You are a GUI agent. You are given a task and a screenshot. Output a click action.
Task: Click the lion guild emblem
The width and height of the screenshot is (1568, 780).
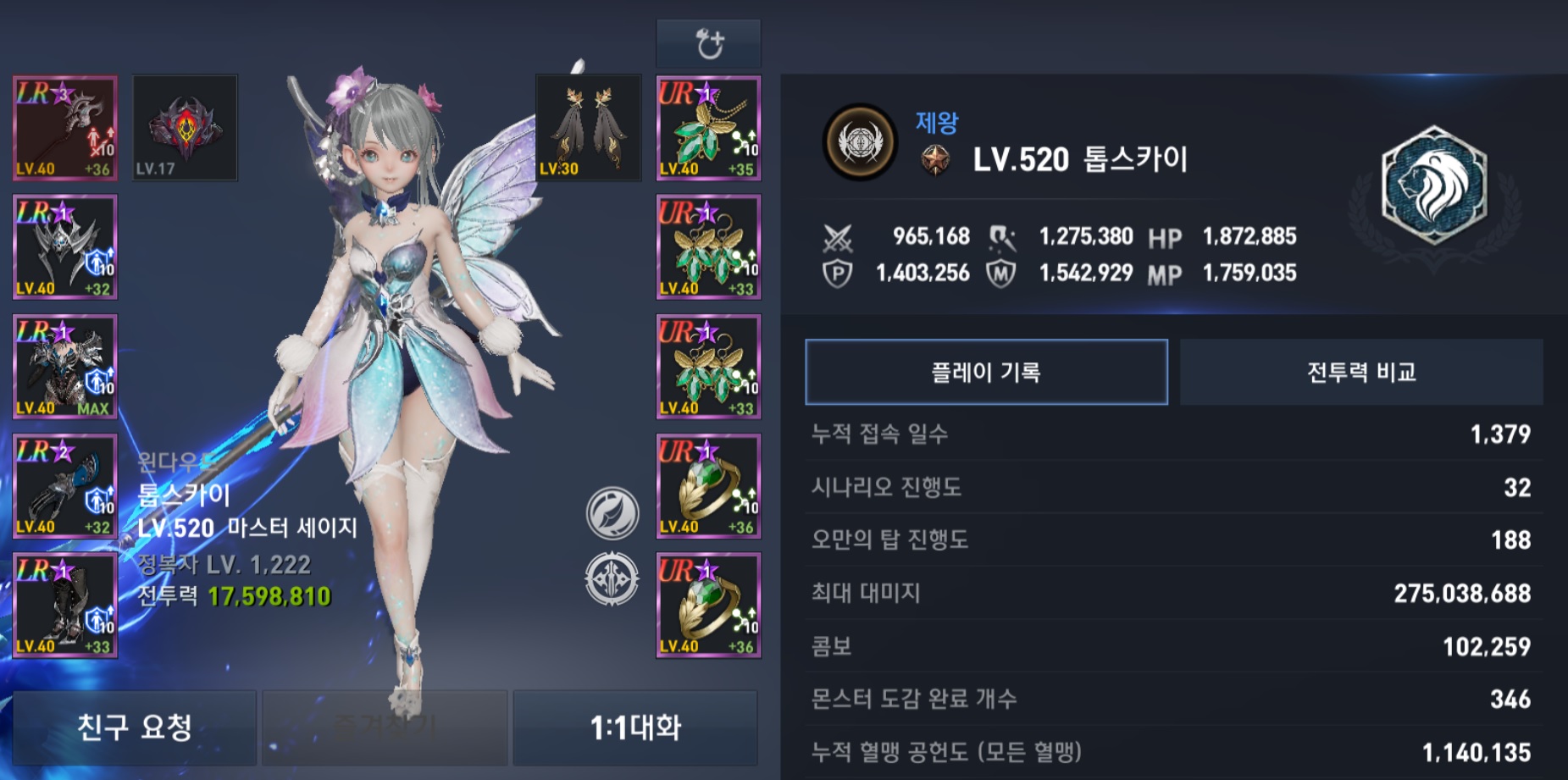coord(1434,186)
